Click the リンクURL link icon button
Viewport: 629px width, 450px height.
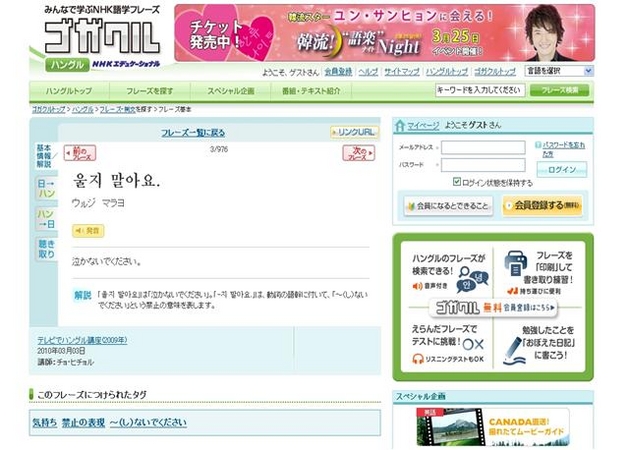(354, 132)
